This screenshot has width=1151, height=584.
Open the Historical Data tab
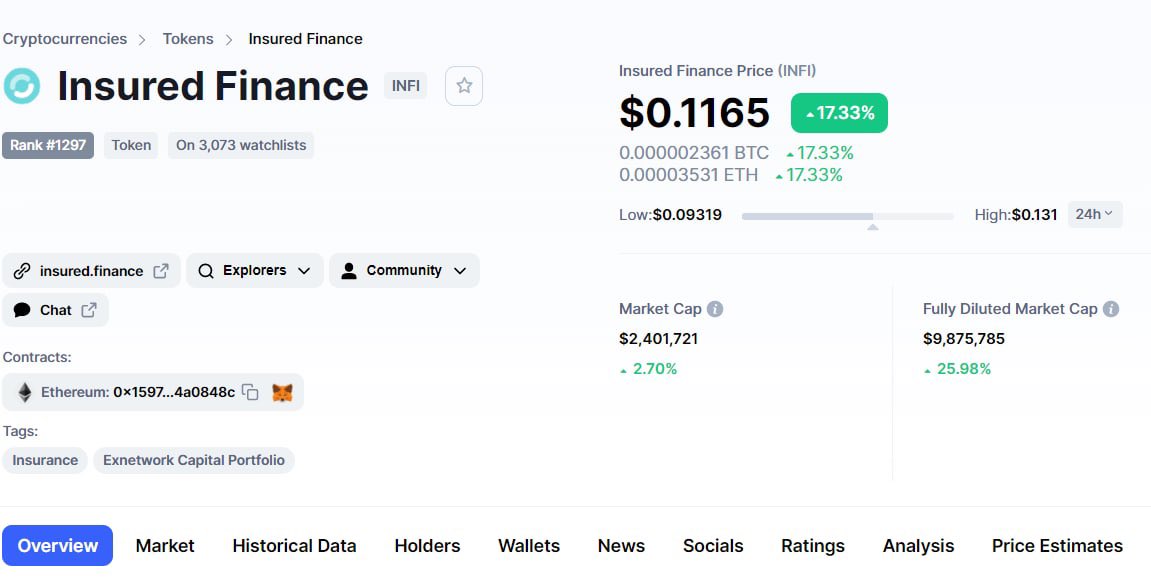pos(294,546)
